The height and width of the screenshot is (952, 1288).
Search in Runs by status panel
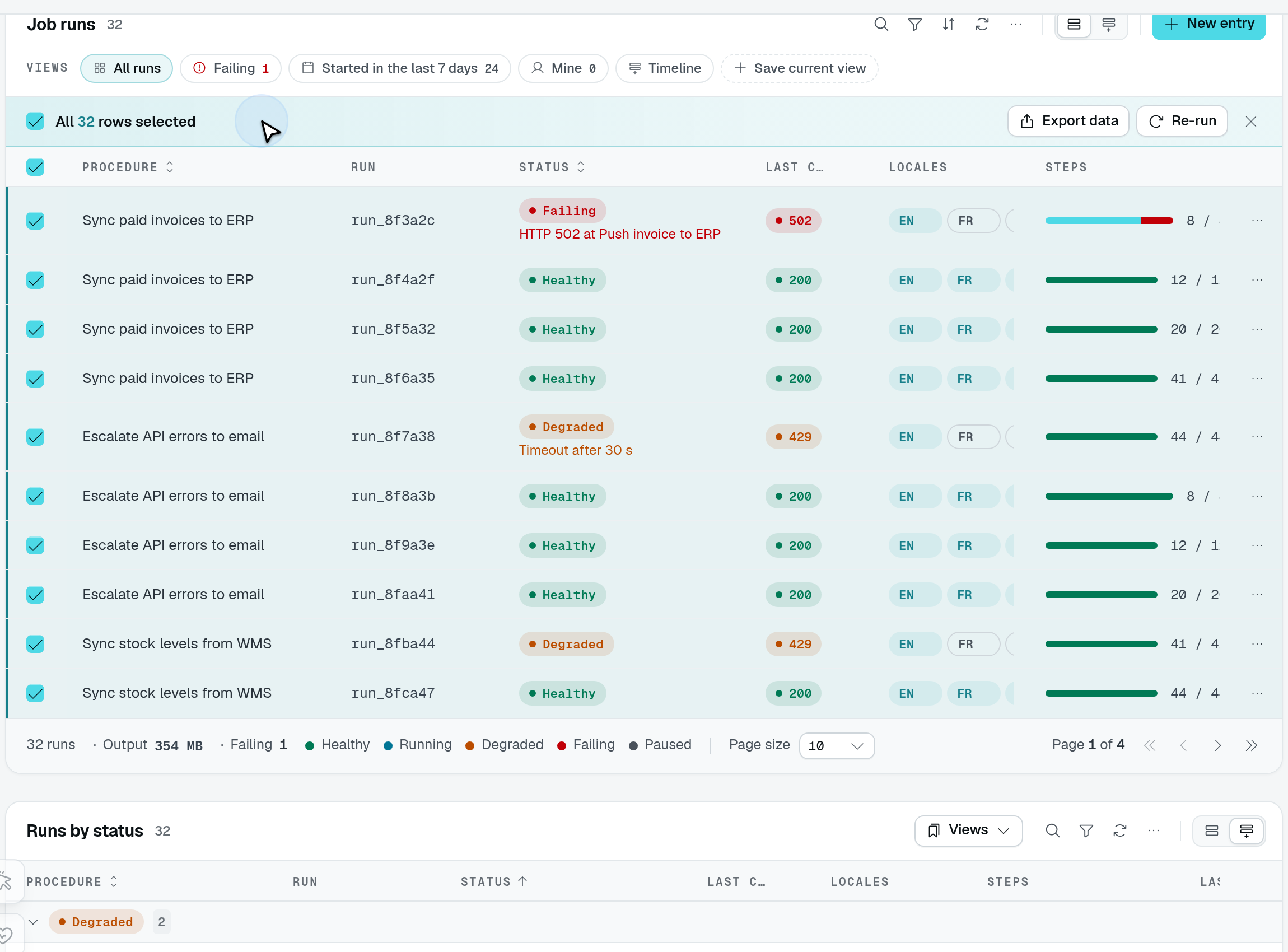click(x=1052, y=830)
